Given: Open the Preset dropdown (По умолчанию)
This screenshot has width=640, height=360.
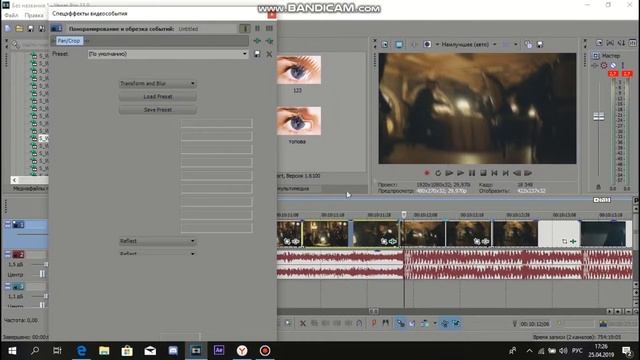Looking at the screenshot, I should (x=168, y=54).
